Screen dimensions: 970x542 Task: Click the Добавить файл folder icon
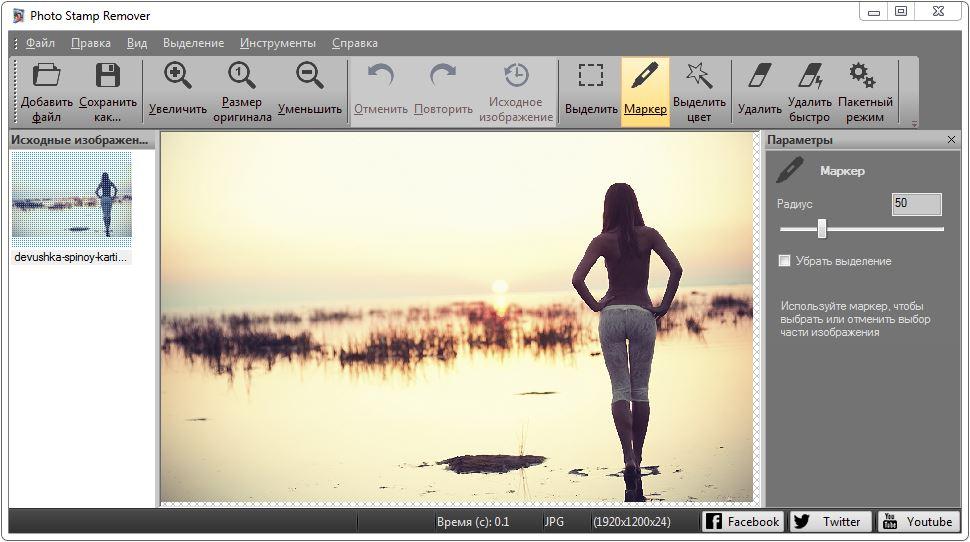[x=46, y=75]
